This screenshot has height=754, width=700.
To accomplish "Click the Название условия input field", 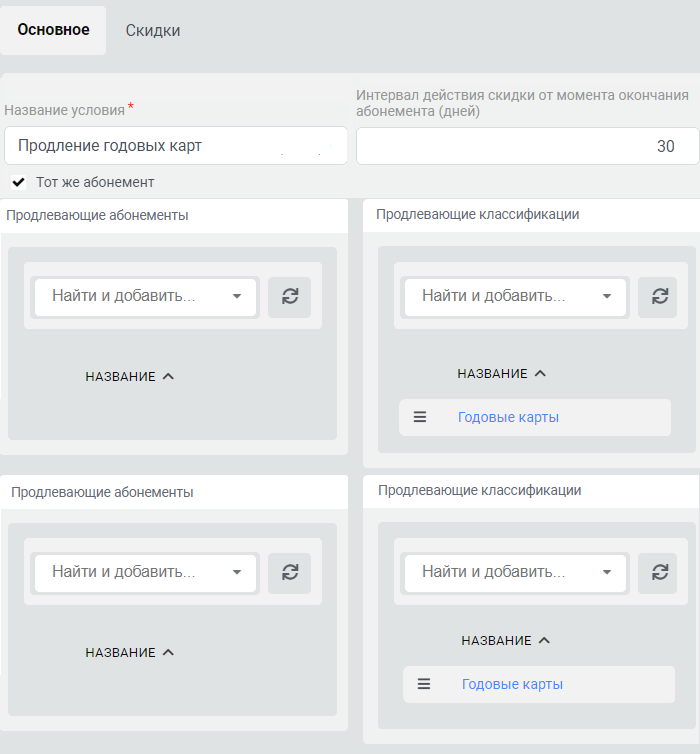I will coord(175,146).
